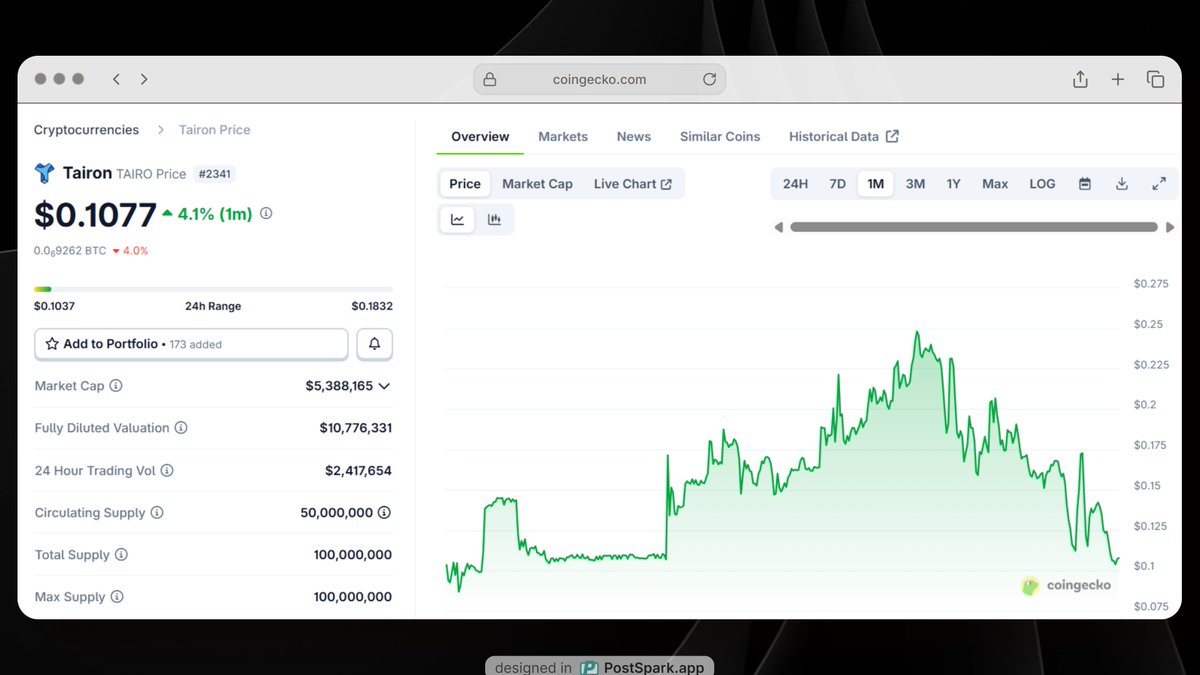Click the info icon next to 50,000,000
Viewport: 1200px width, 675px height.
(x=385, y=513)
